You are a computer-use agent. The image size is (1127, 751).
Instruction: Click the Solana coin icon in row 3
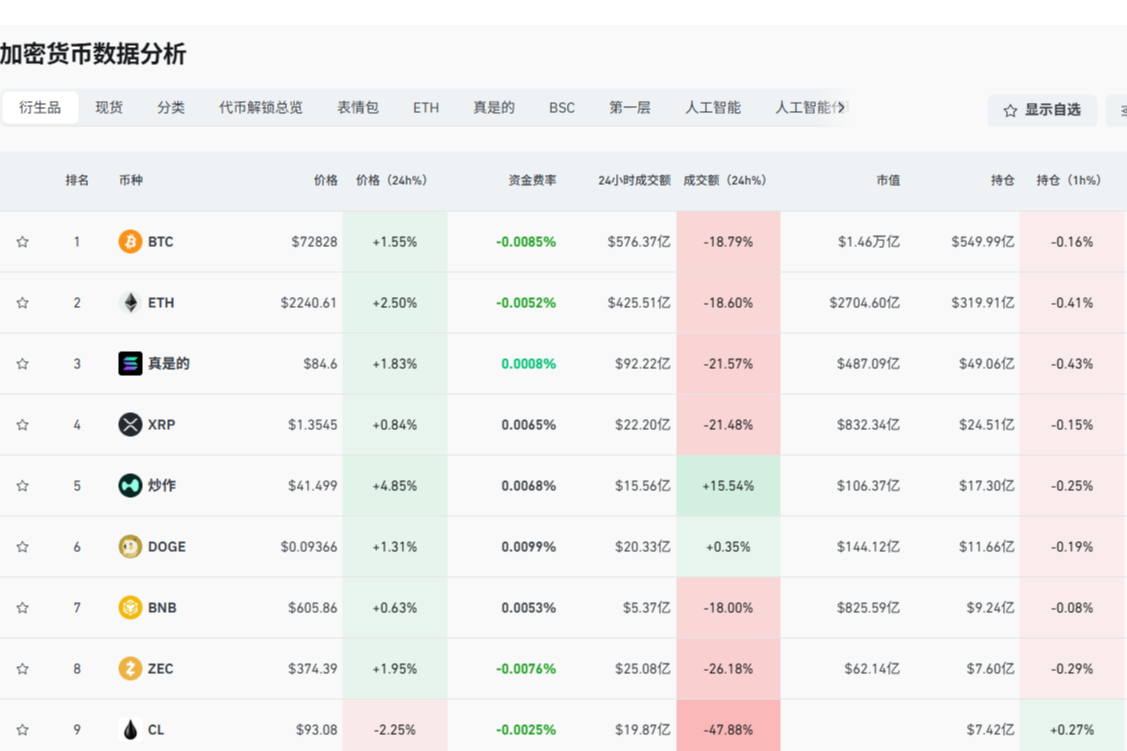pyautogui.click(x=130, y=364)
